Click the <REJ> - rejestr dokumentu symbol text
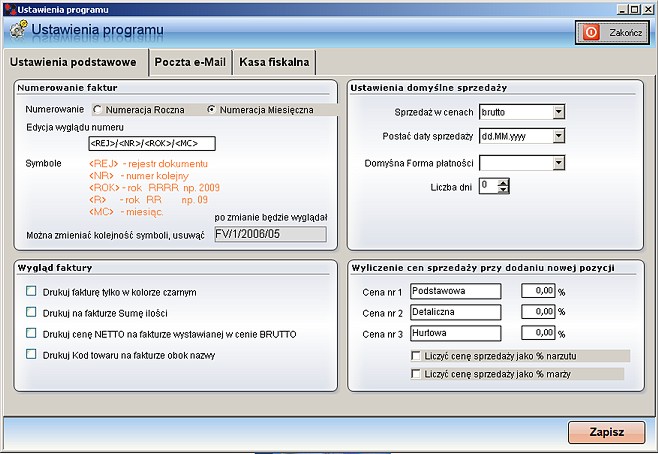The width and height of the screenshot is (658, 454). pos(149,164)
